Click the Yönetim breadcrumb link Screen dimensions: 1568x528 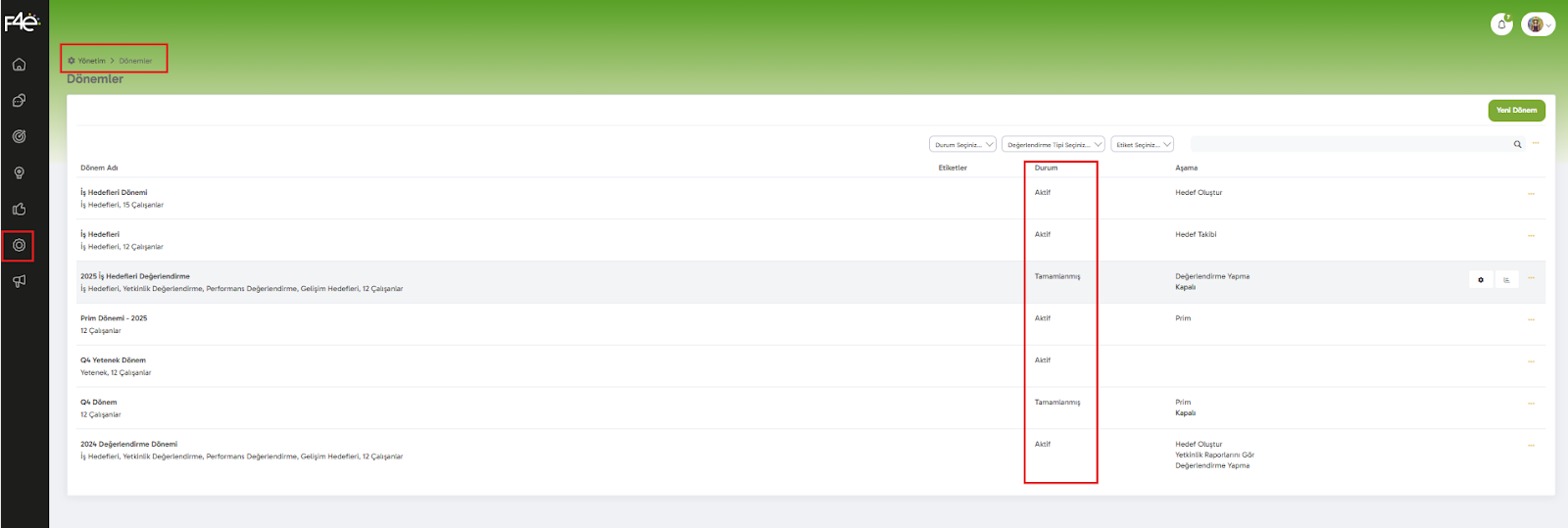[91, 61]
